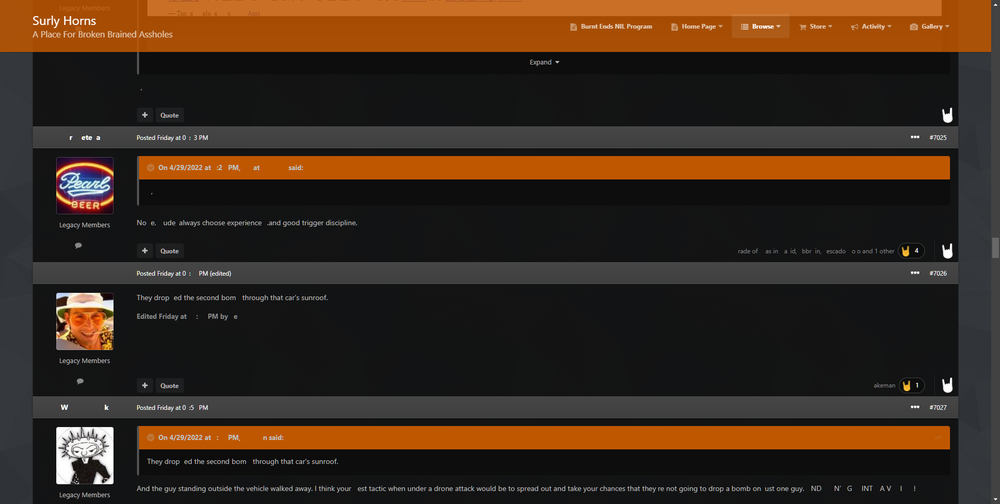Expand the collapsed quote with Expand control
1000x504 pixels.
point(544,62)
